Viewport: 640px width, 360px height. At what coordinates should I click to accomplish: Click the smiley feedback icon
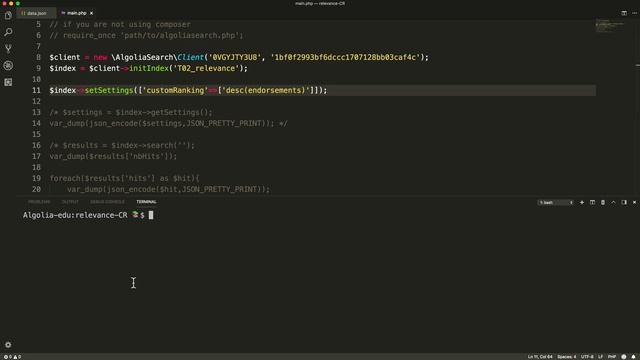tap(624, 357)
